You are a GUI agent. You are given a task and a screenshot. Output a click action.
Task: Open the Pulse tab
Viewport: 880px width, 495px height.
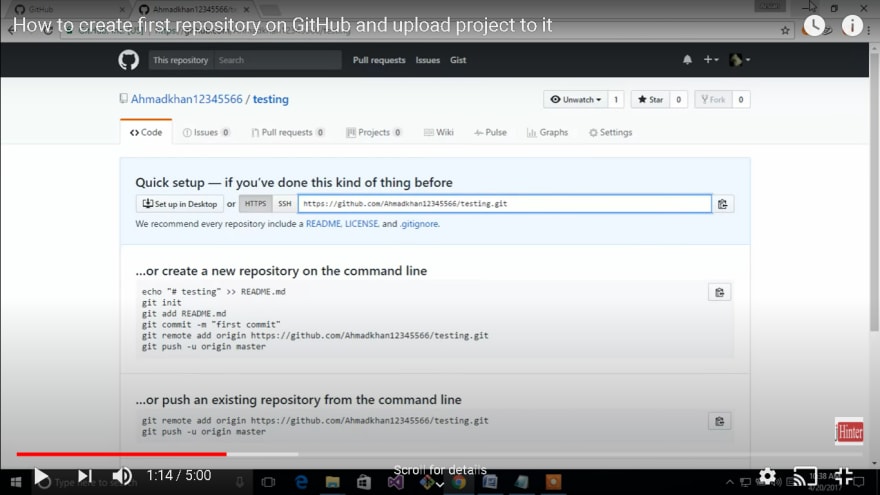[490, 132]
